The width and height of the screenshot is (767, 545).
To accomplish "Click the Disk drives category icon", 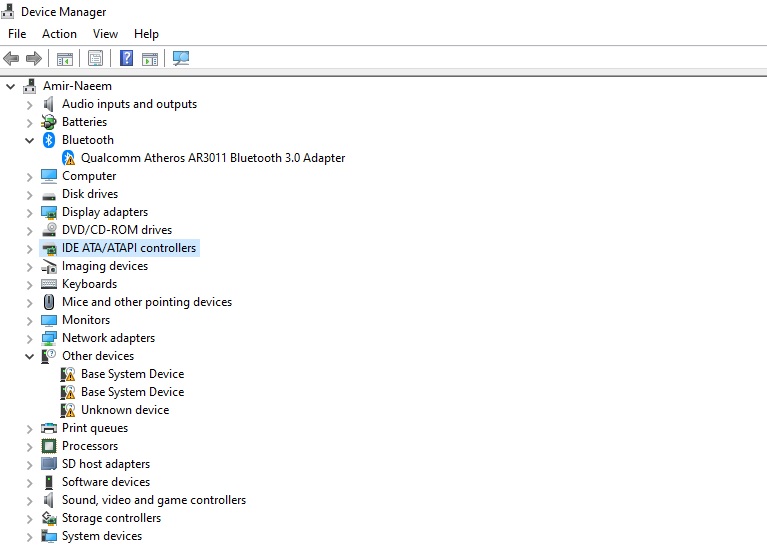I will (49, 196).
